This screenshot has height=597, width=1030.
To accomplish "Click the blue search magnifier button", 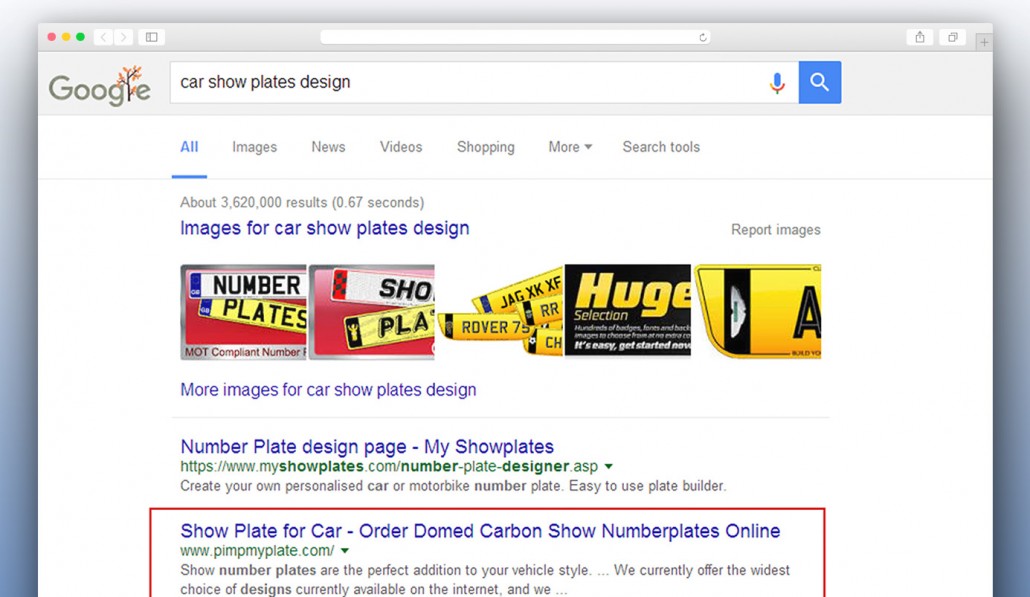I will (819, 82).
